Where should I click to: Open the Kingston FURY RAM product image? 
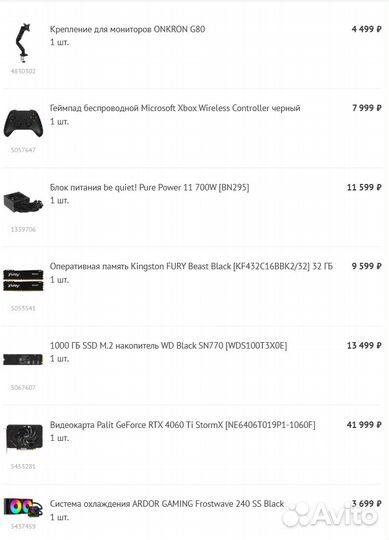(23, 281)
